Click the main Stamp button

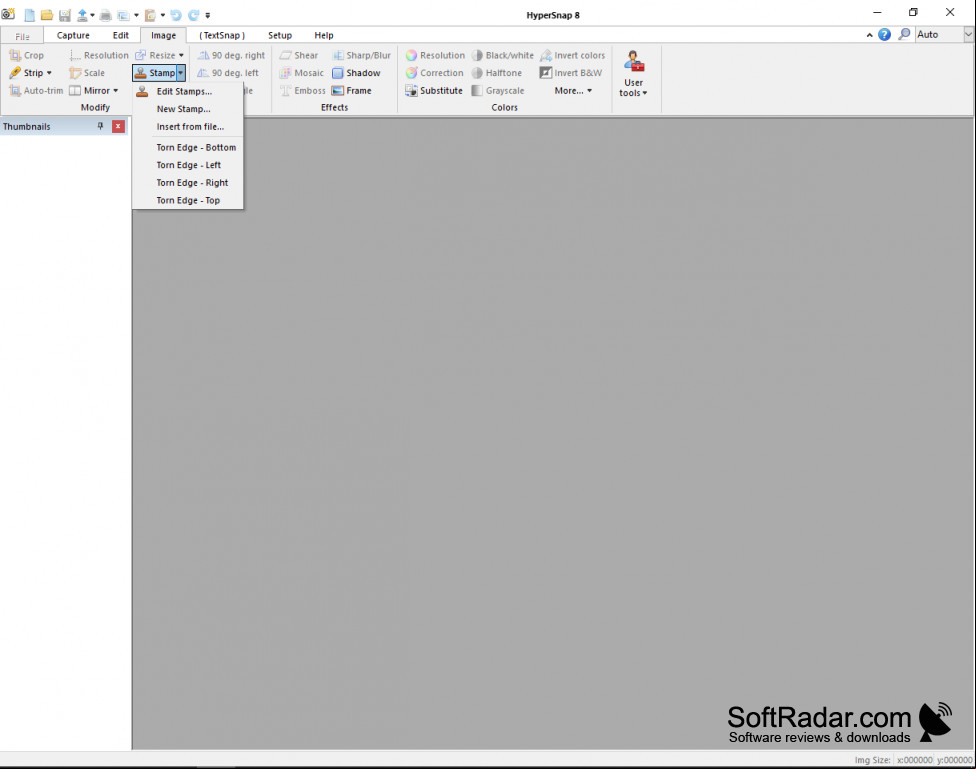[x=155, y=73]
